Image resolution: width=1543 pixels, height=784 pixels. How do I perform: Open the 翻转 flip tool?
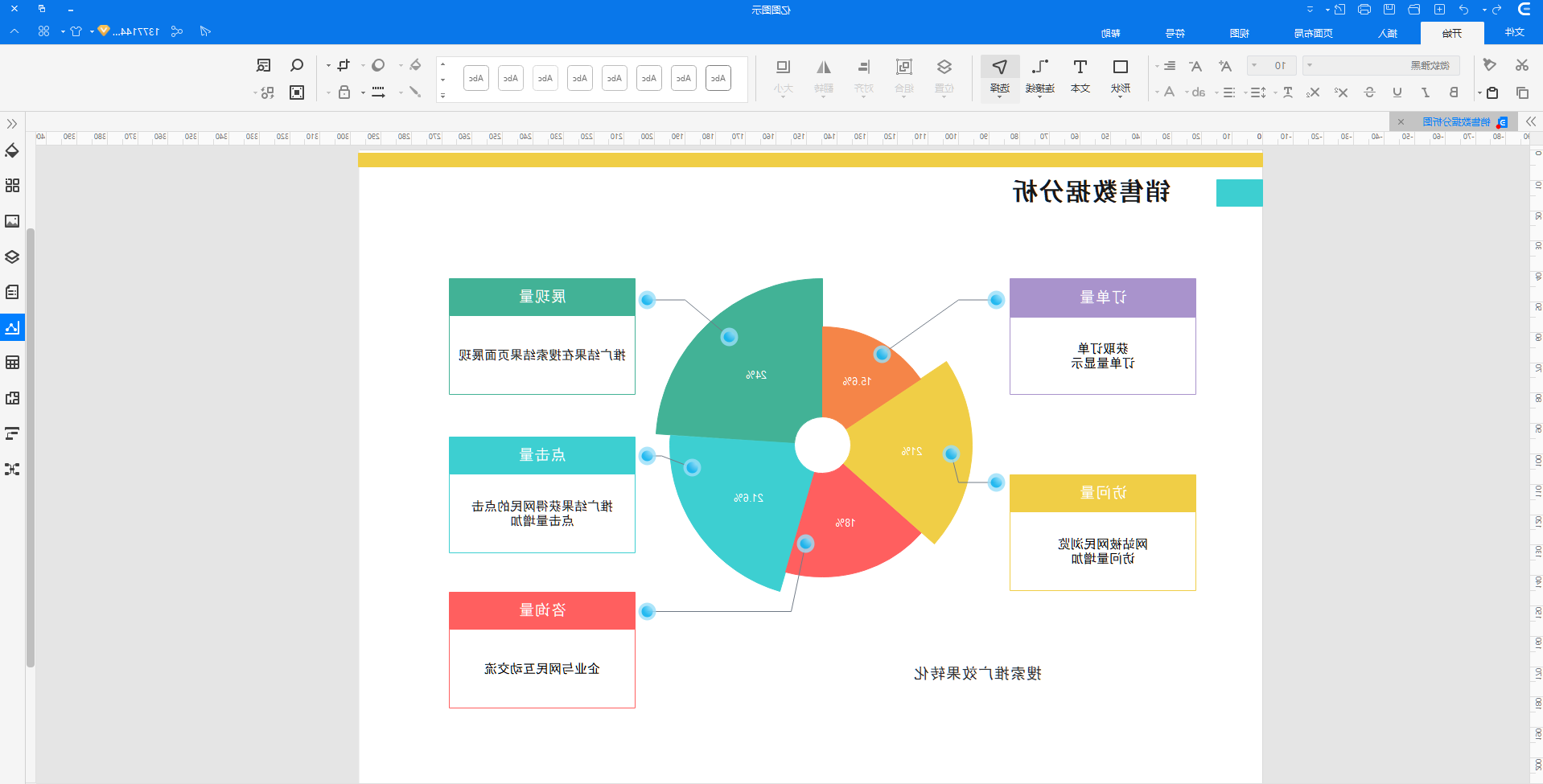point(824,77)
